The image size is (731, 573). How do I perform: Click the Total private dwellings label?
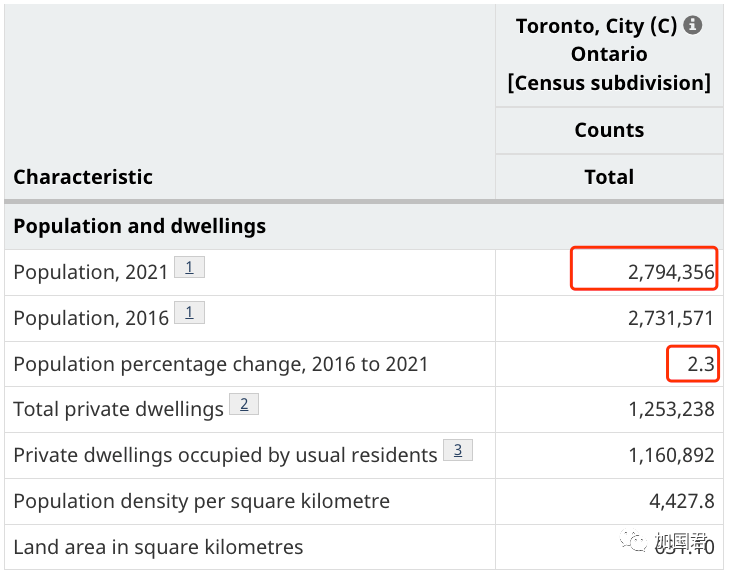118,409
